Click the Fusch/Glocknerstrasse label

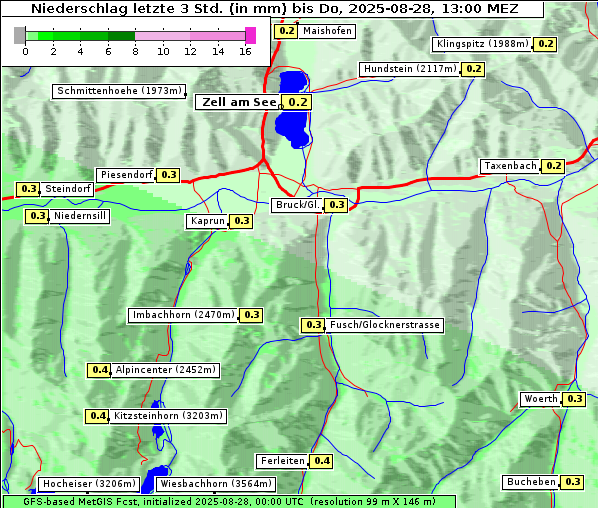click(x=384, y=325)
